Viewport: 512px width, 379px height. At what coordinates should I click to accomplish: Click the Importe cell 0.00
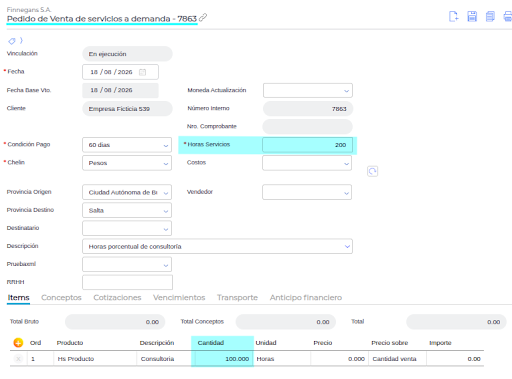pos(455,359)
